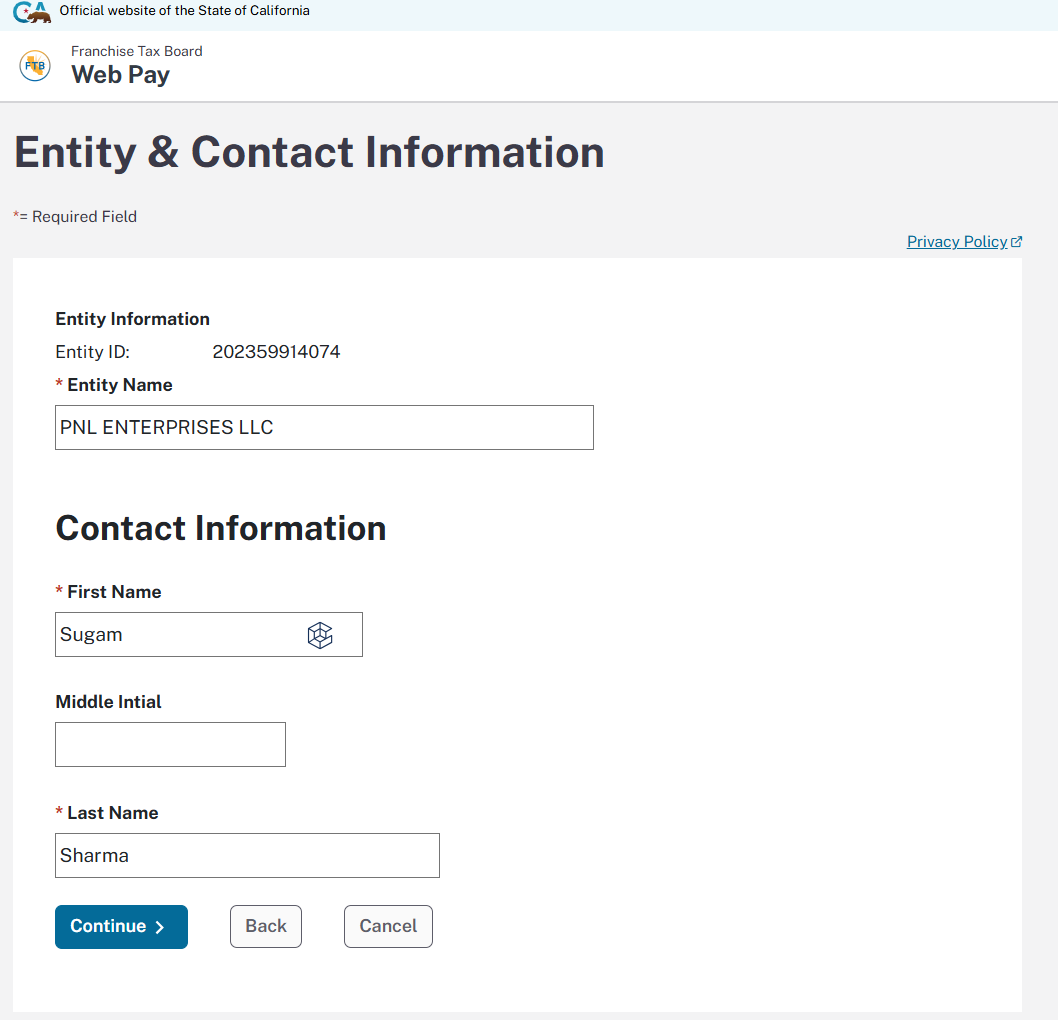Click the Entity ID number 202359914074
Image resolution: width=1058 pixels, height=1020 pixels.
click(x=276, y=352)
